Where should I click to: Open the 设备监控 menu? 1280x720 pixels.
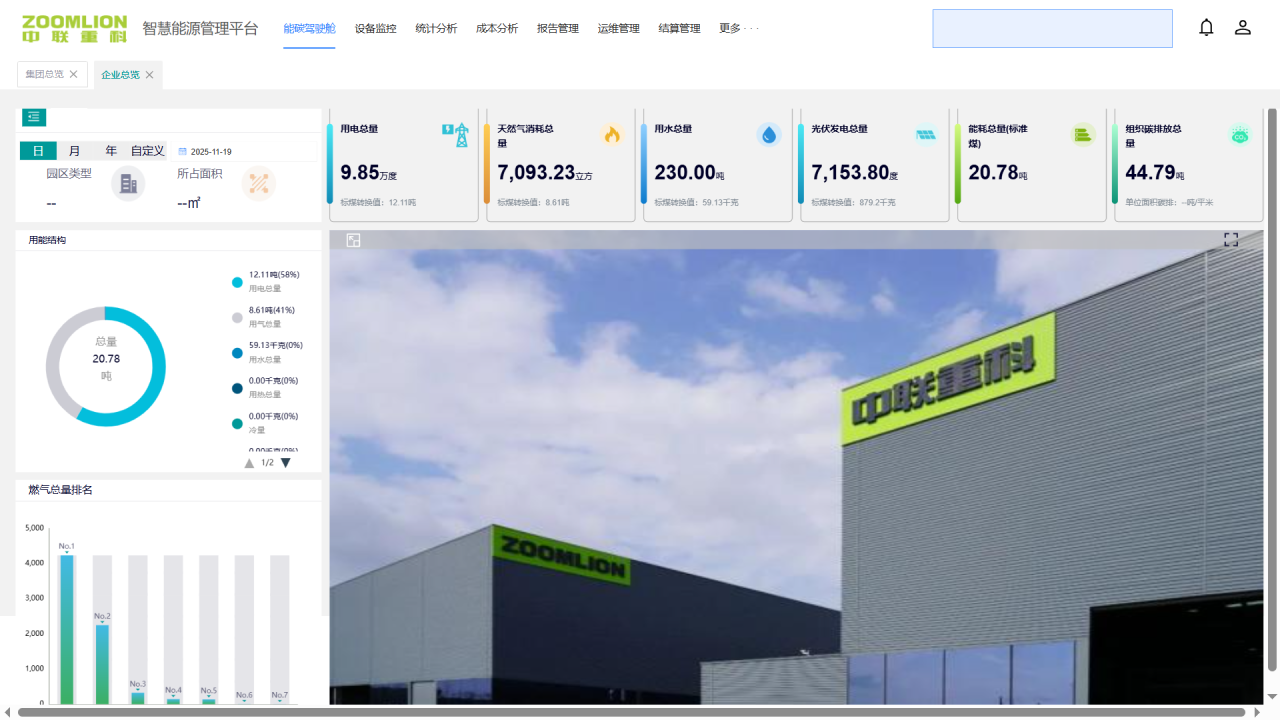point(375,29)
